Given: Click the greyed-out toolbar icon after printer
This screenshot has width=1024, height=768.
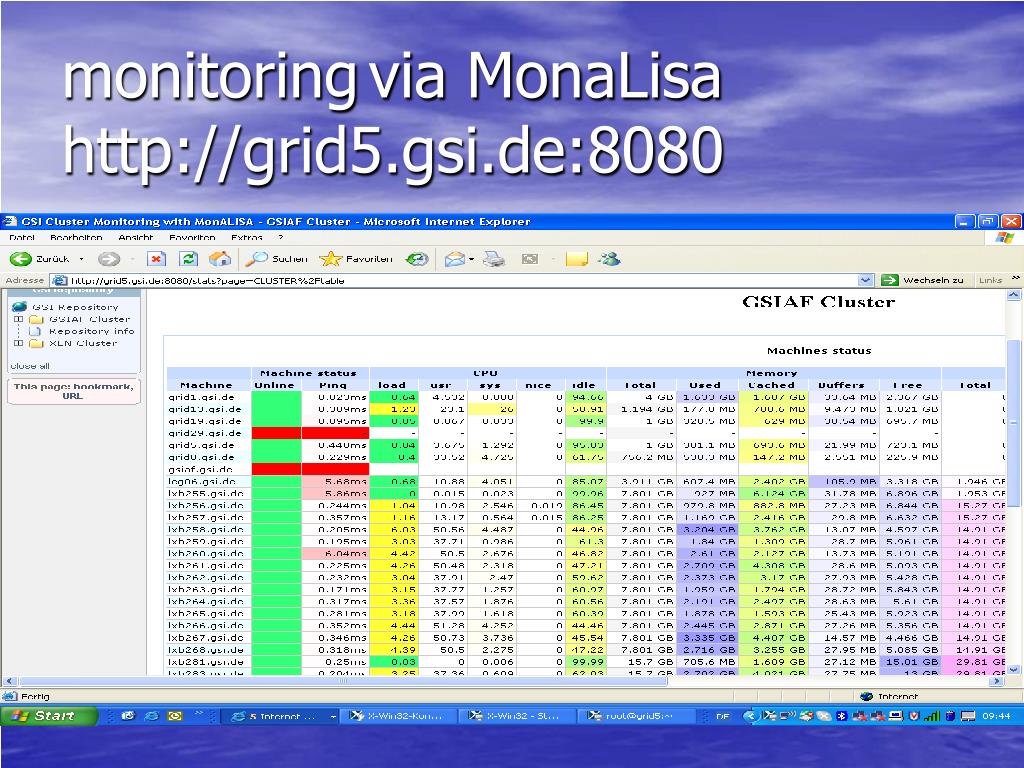Looking at the screenshot, I should (530, 259).
